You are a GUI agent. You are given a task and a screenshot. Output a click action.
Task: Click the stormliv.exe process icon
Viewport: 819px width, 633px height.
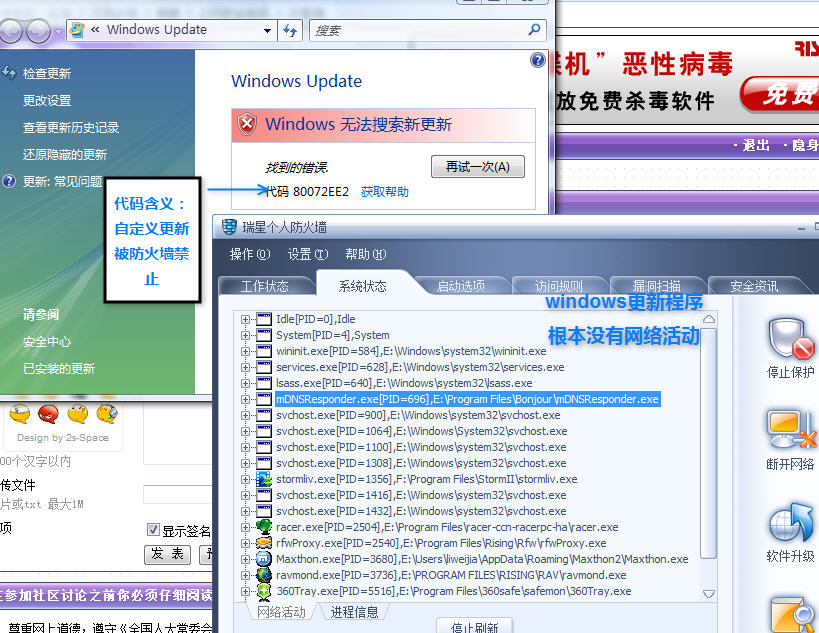264,479
